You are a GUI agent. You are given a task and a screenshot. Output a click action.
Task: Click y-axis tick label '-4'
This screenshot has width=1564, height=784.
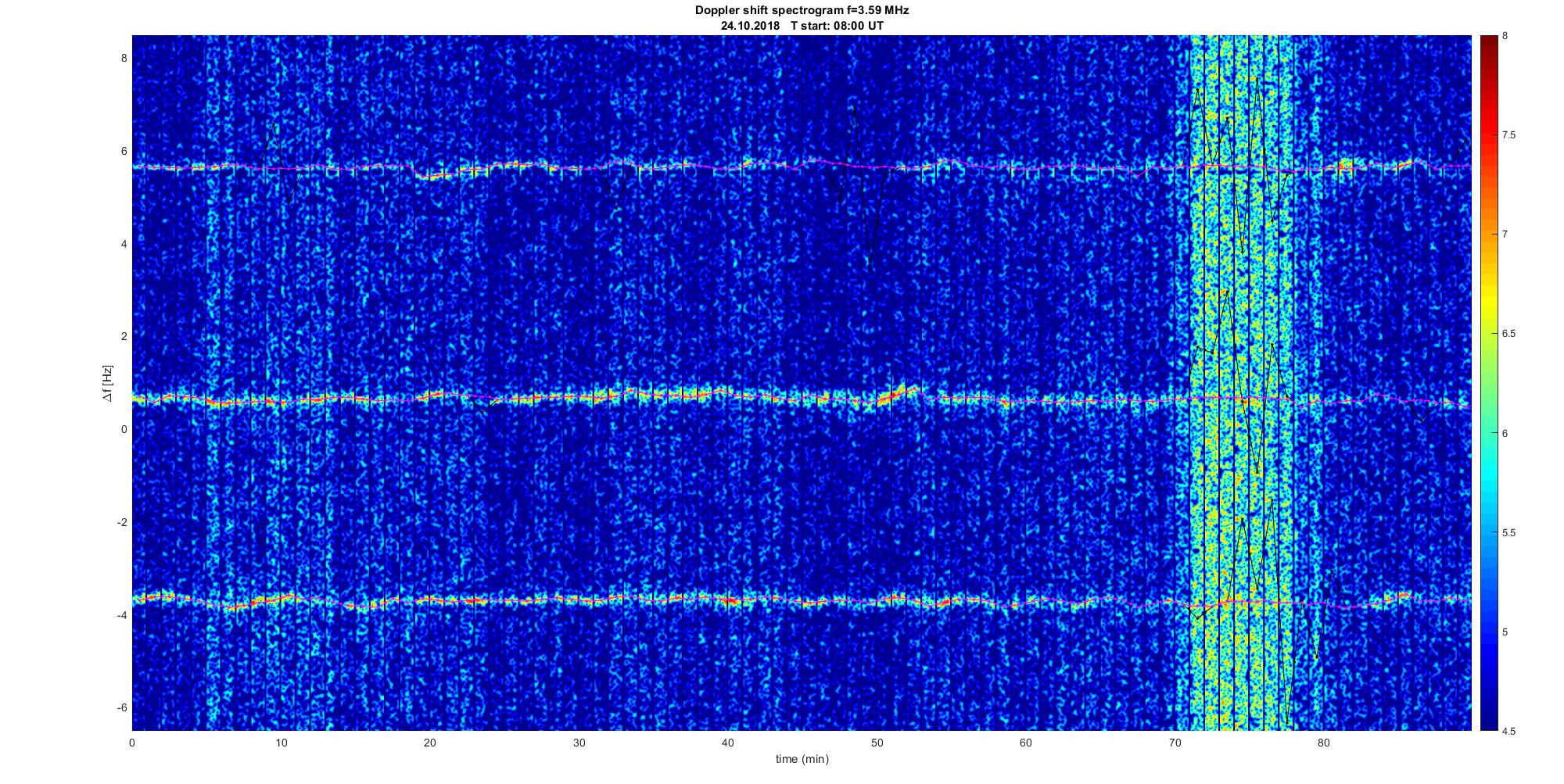tap(121, 615)
